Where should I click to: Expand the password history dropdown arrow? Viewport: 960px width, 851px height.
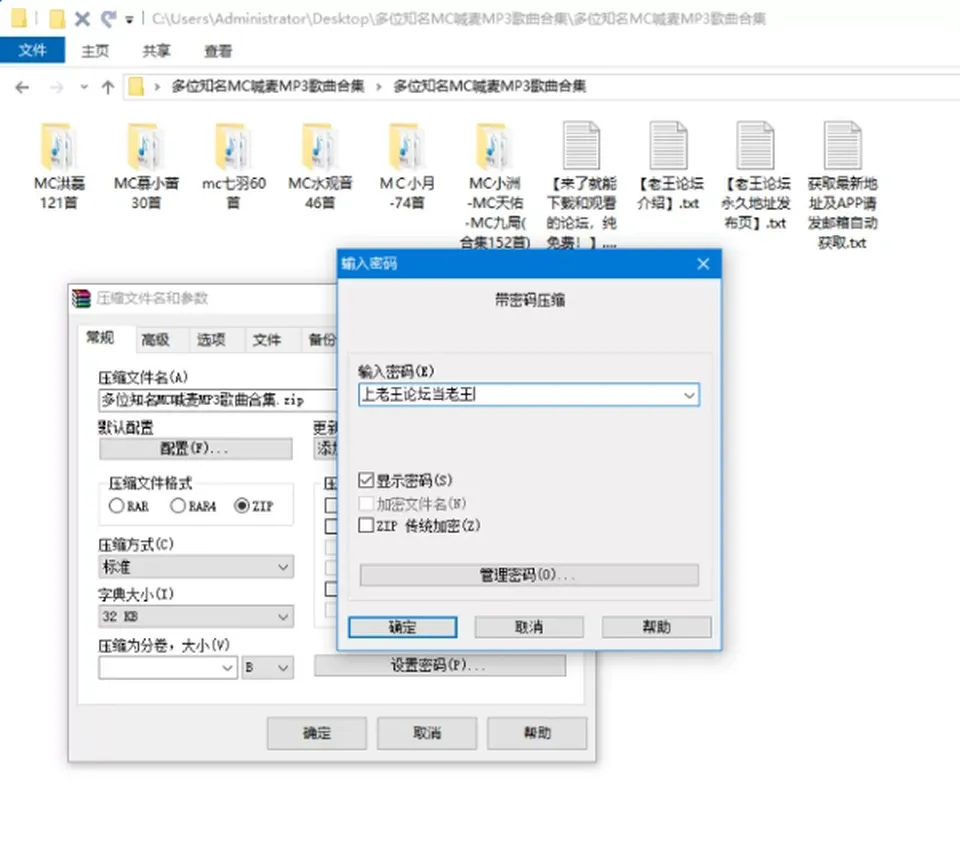[689, 395]
